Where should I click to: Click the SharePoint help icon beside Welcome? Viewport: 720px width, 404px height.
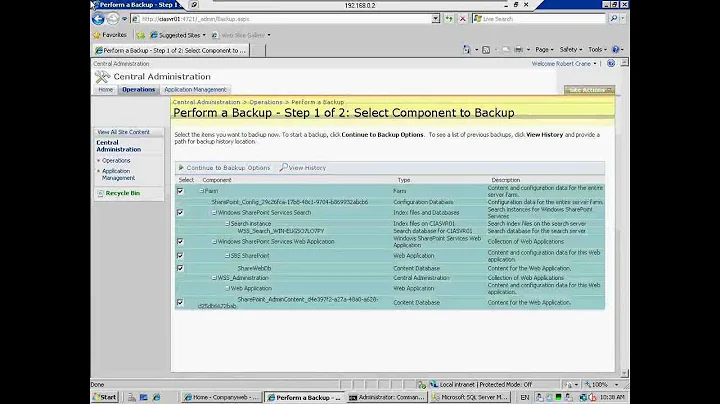pyautogui.click(x=611, y=64)
